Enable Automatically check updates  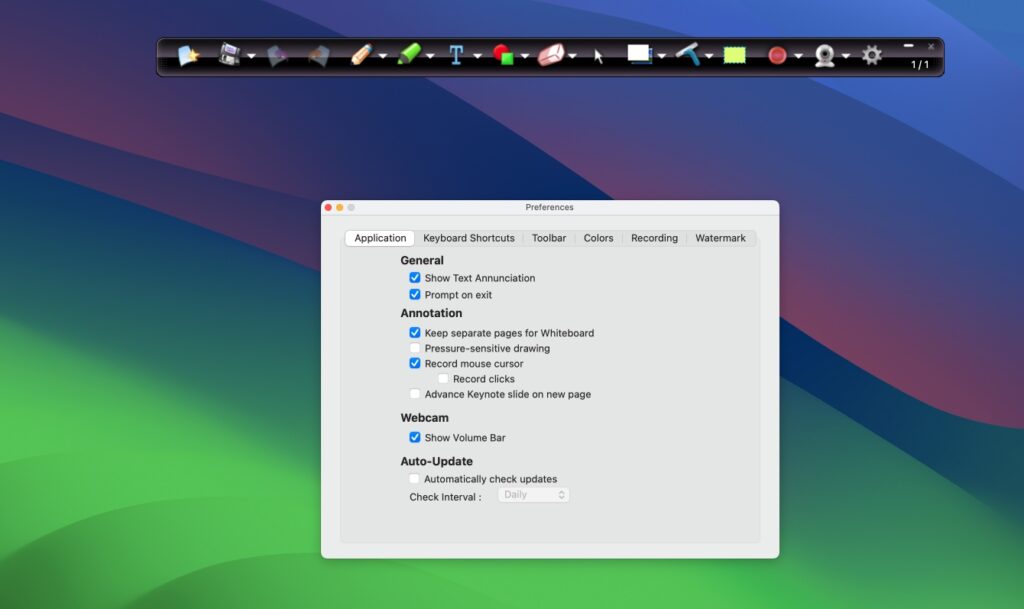click(x=415, y=478)
